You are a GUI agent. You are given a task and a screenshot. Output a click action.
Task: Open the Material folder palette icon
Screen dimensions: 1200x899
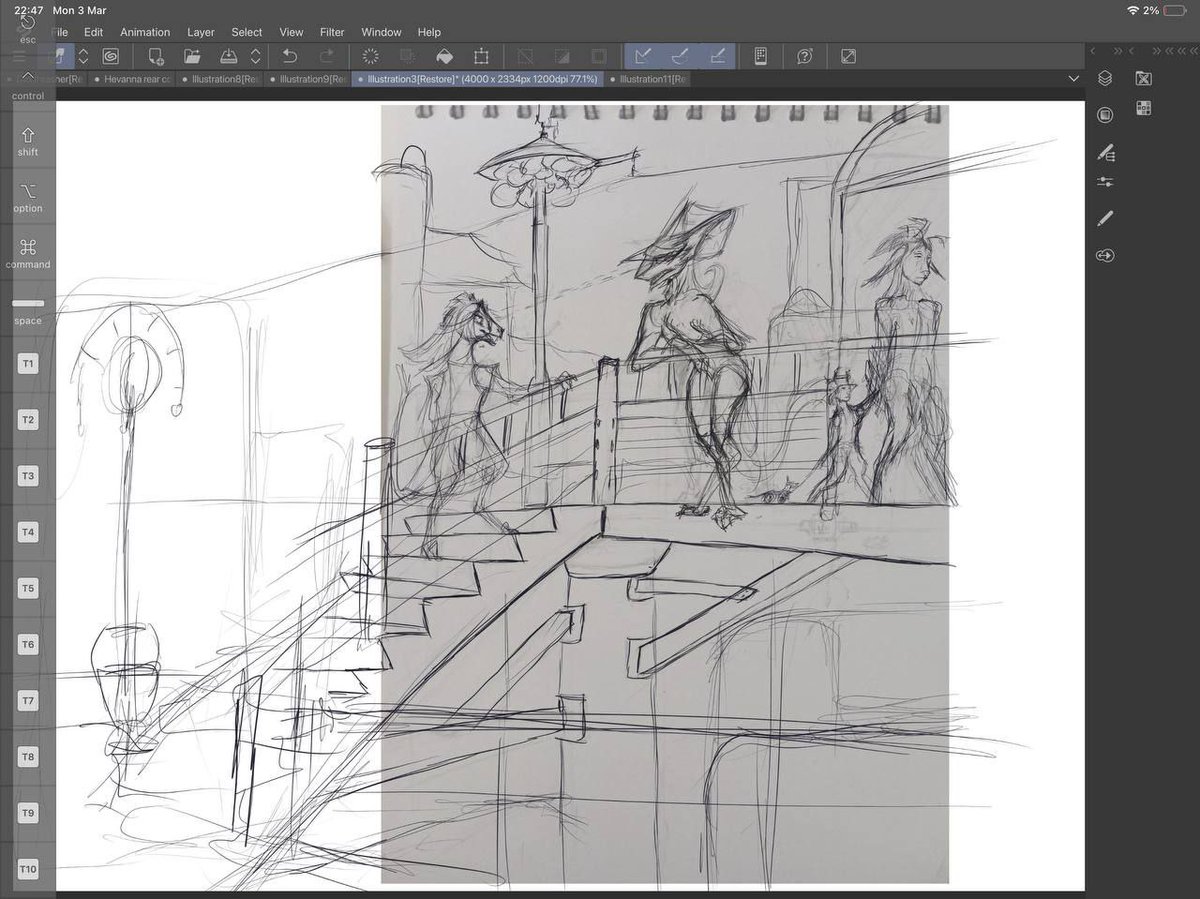1144,78
